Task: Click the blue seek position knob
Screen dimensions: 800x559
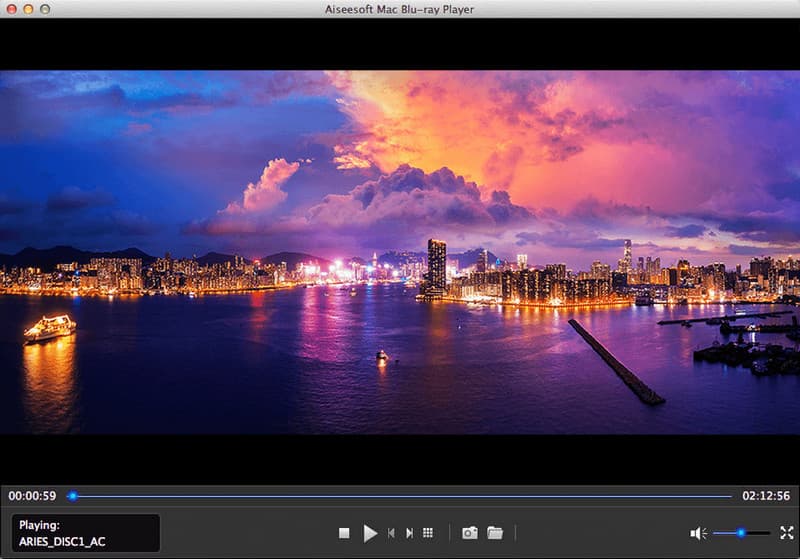Action: (x=72, y=495)
